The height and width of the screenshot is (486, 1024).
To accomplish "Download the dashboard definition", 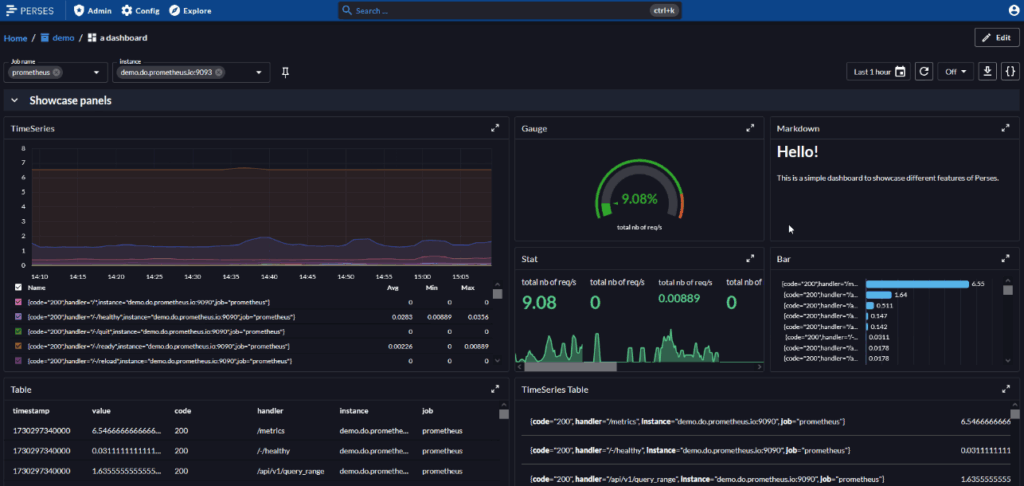I will (x=987, y=71).
